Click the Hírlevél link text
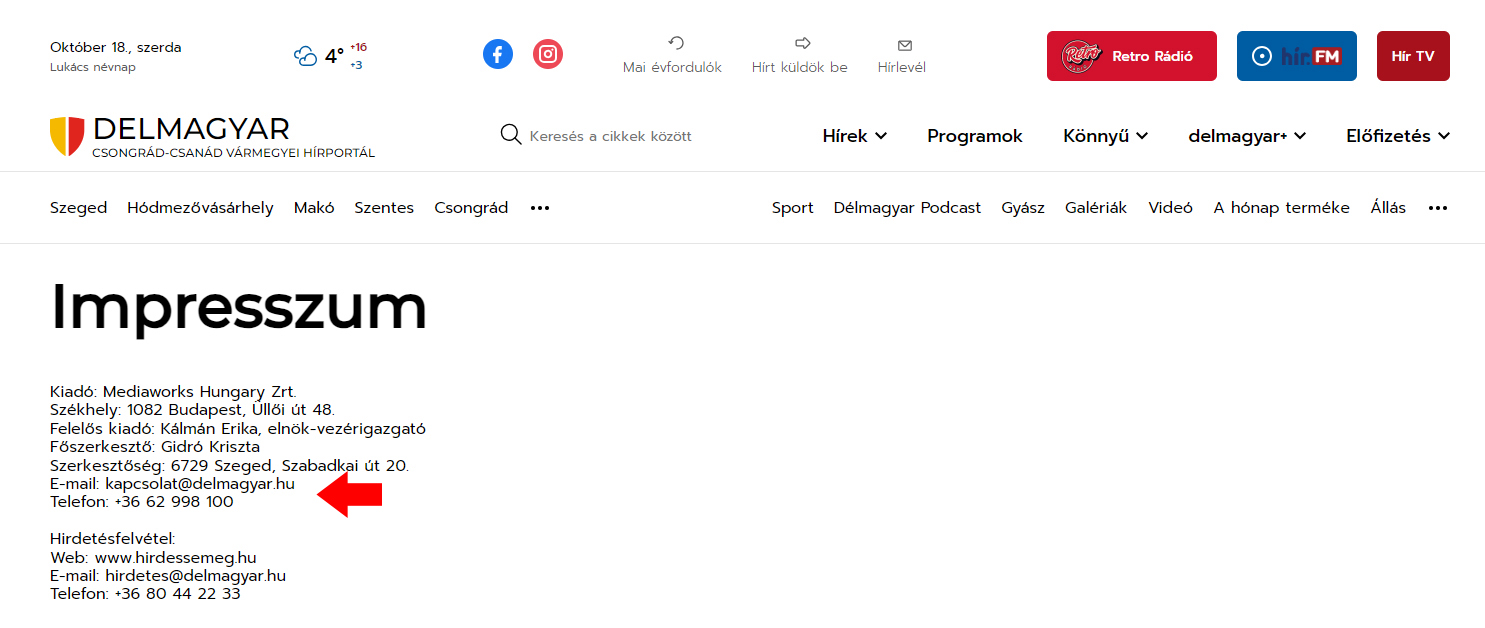 pyautogui.click(x=901, y=67)
